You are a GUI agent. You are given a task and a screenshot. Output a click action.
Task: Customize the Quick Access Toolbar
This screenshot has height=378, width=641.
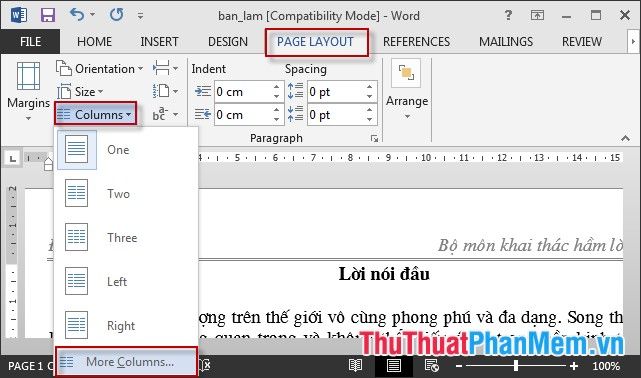pyautogui.click(x=140, y=16)
